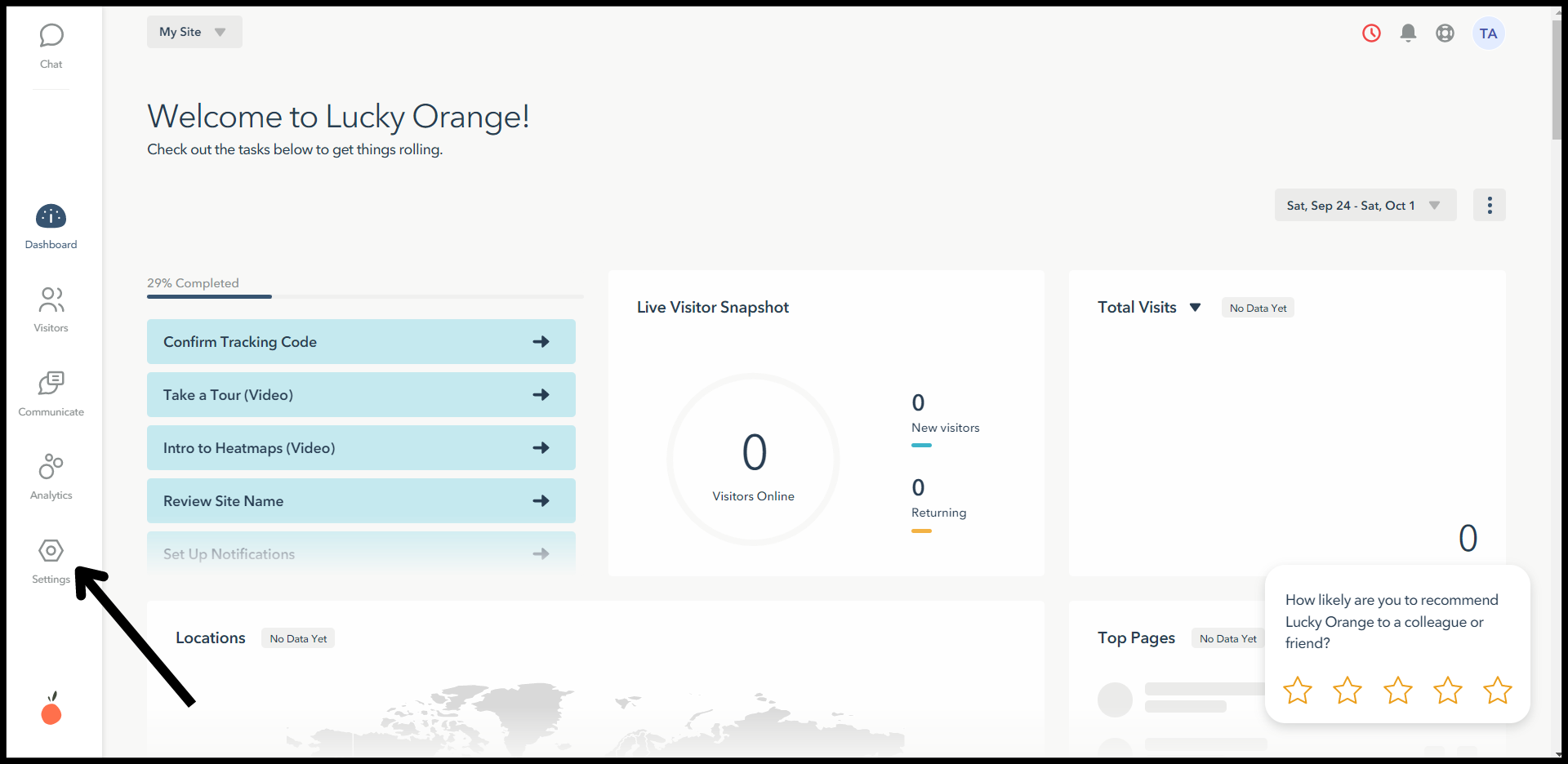Viewport: 1568px width, 764px height.
Task: Open the TA user avatar menu
Action: (x=1488, y=33)
